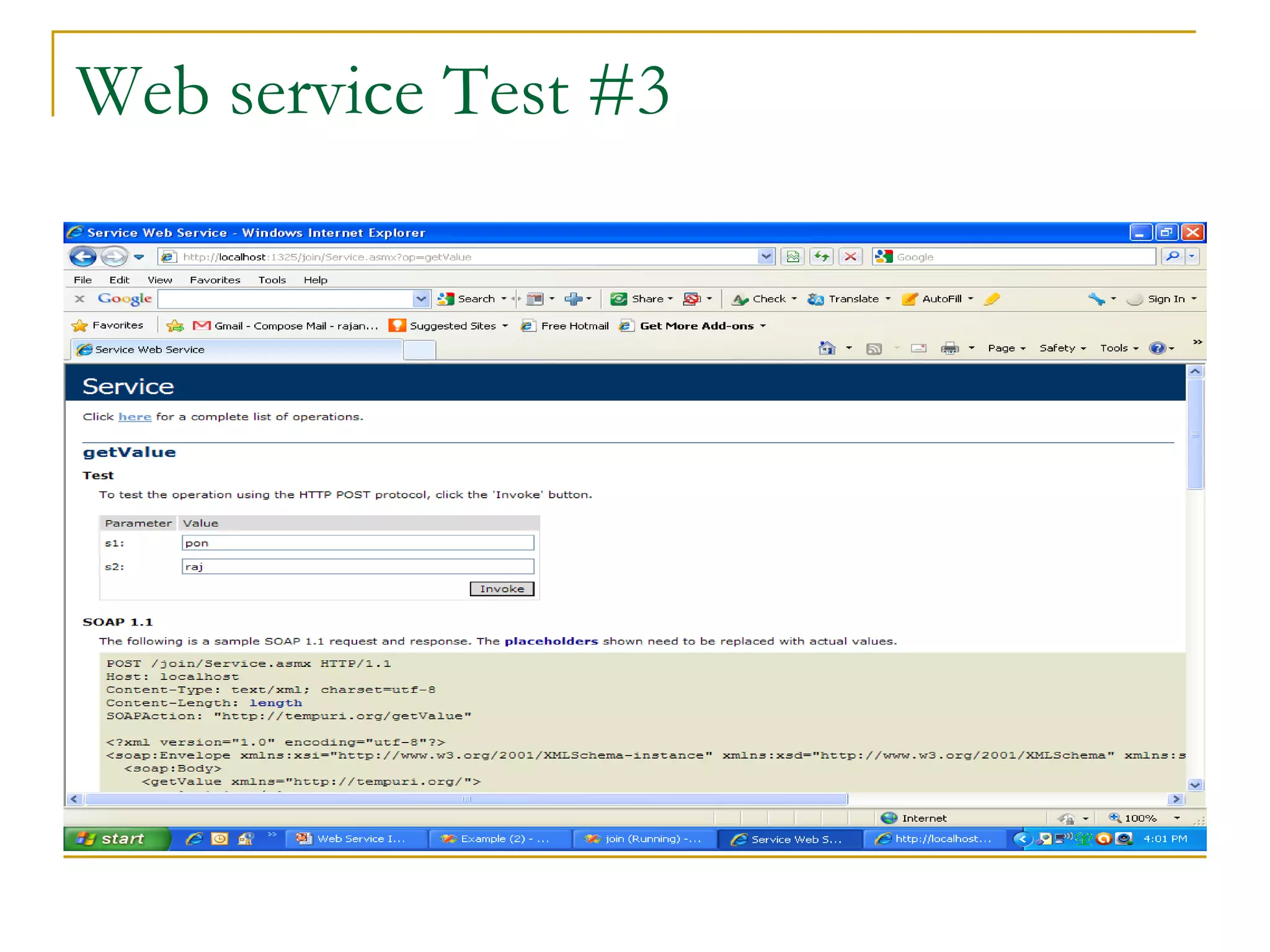
Task: Expand Get More Add-ons dropdown
Action: pos(763,326)
